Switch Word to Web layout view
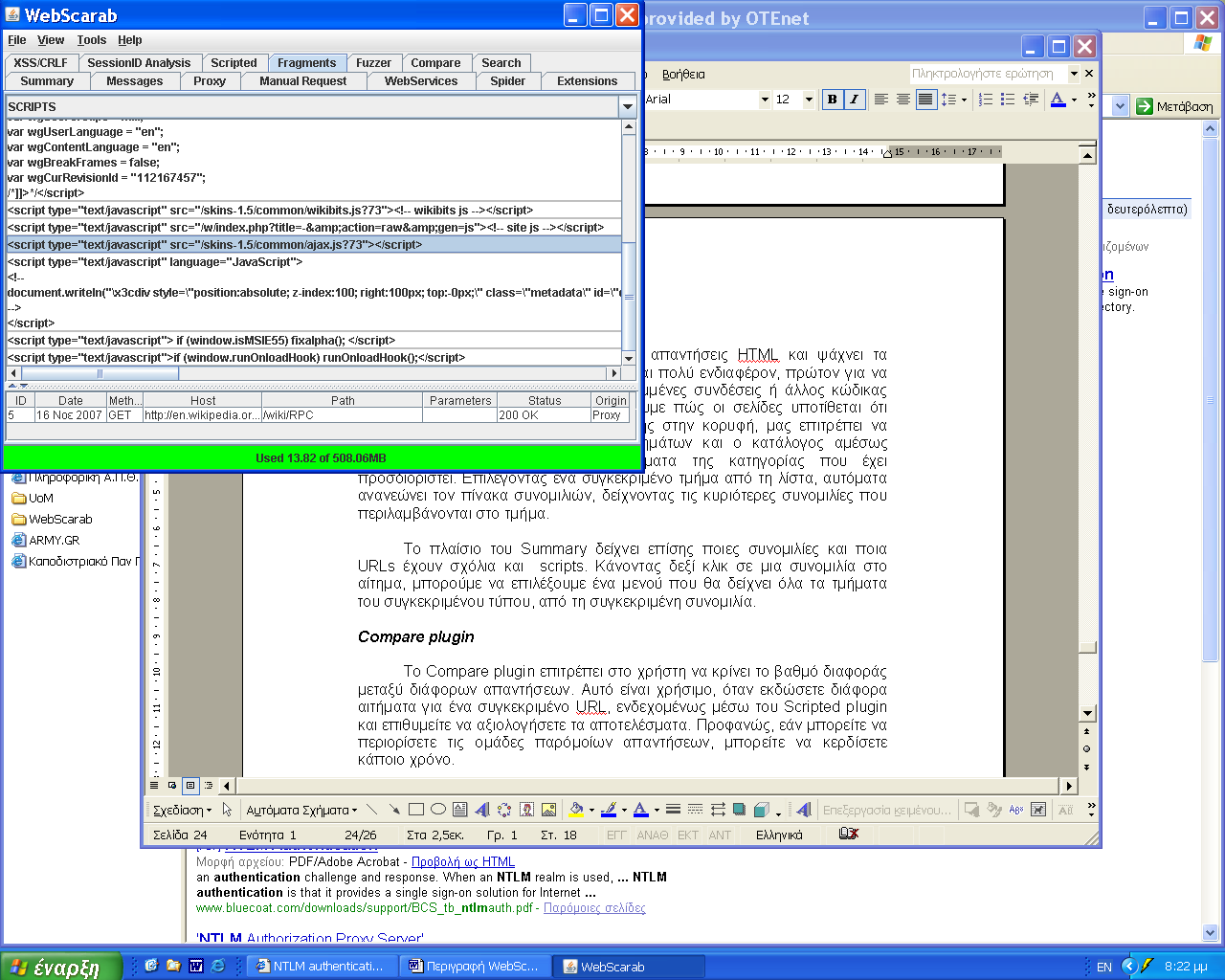The height and width of the screenshot is (980, 1225). pyautogui.click(x=172, y=786)
